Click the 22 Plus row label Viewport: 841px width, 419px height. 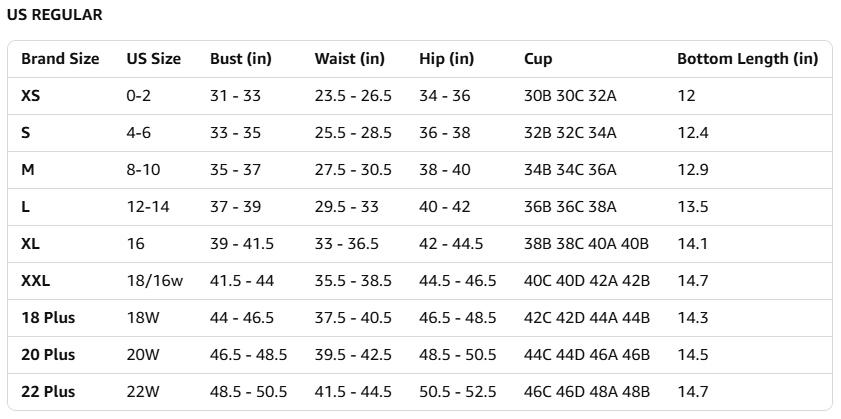pyautogui.click(x=48, y=392)
